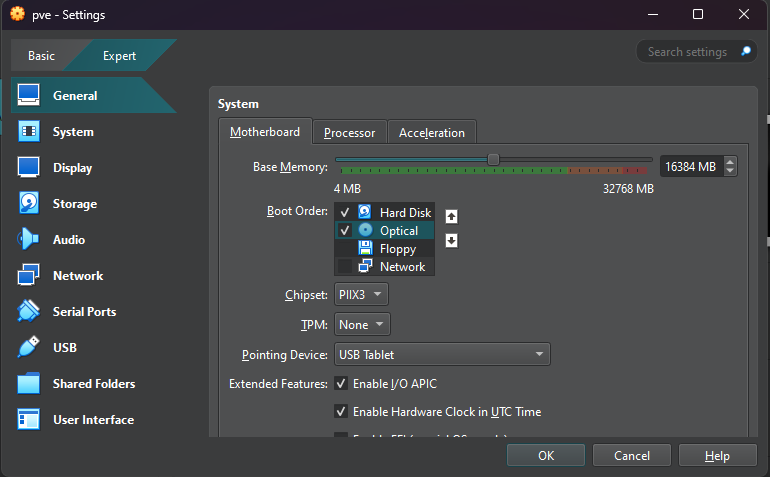The image size is (770, 477).
Task: Open Serial Ports section icon
Action: coord(29,312)
